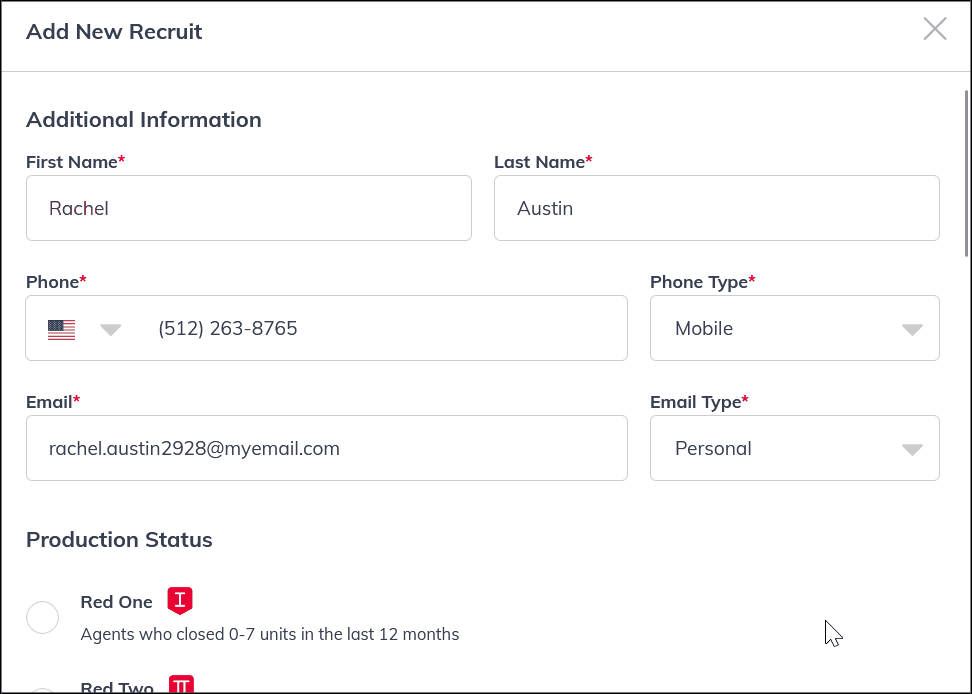The width and height of the screenshot is (972, 694).
Task: Click the Last Name field containing Austin
Action: pos(716,208)
